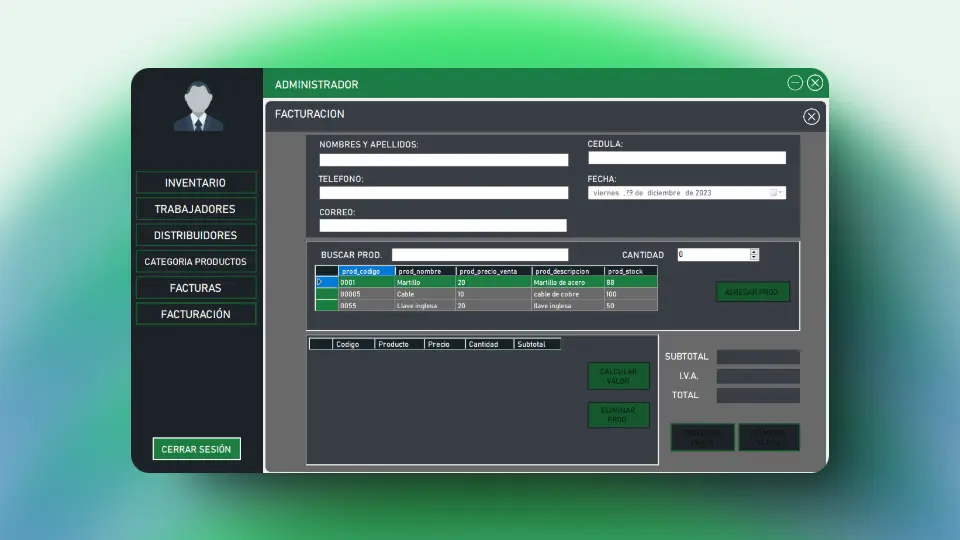Click the cable de cobre description cell
The image size is (960, 540).
[568, 294]
